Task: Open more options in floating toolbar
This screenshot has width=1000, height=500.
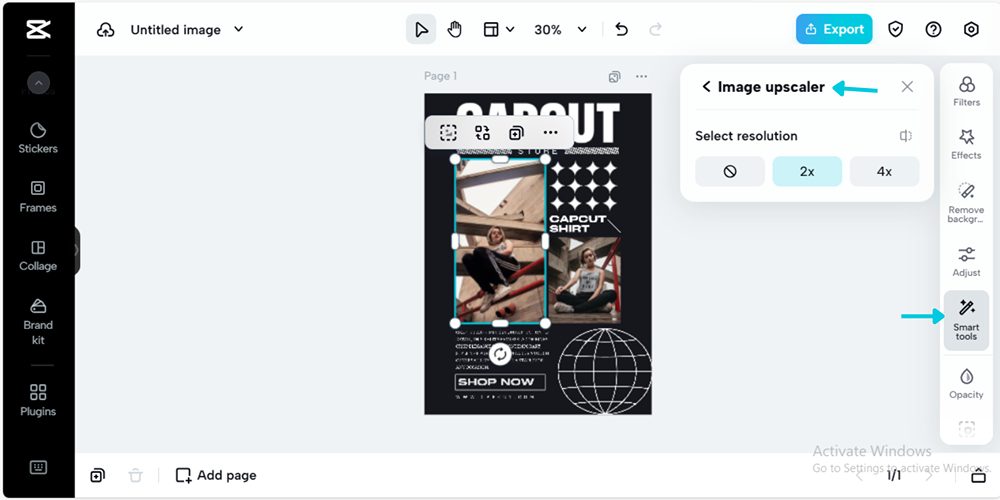Action: click(550, 133)
